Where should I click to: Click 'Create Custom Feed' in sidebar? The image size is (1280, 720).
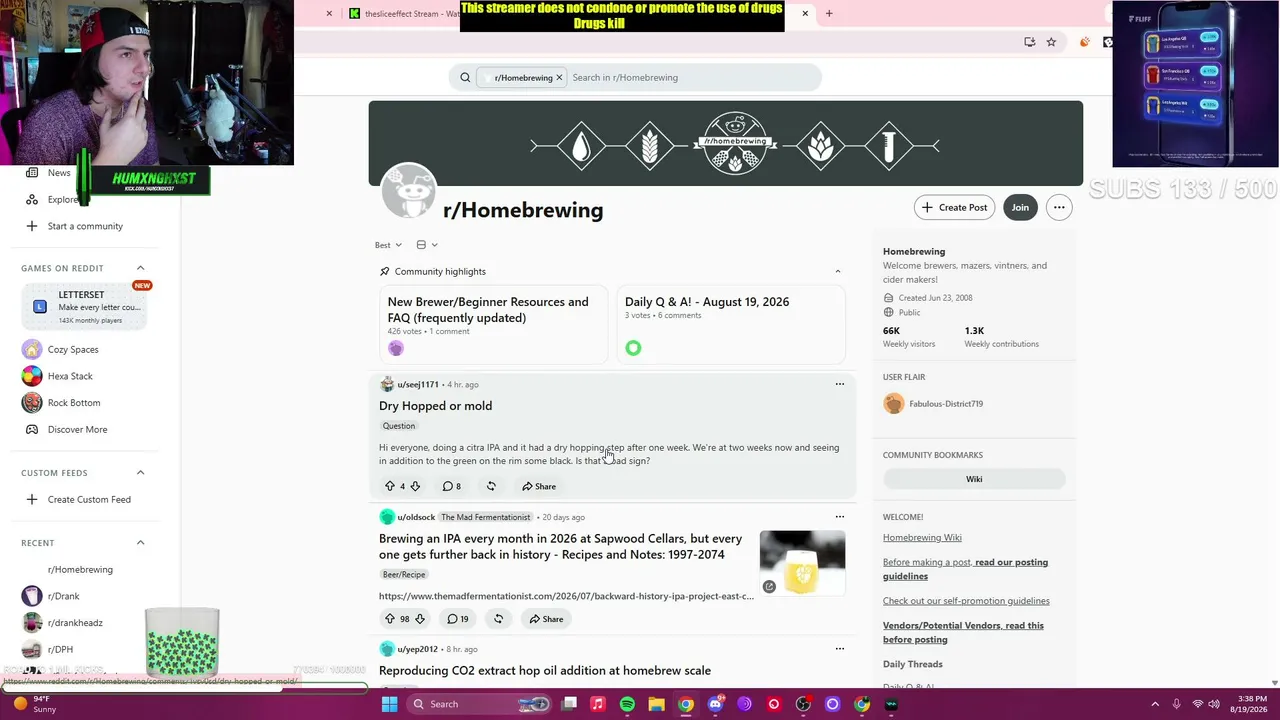tap(89, 500)
